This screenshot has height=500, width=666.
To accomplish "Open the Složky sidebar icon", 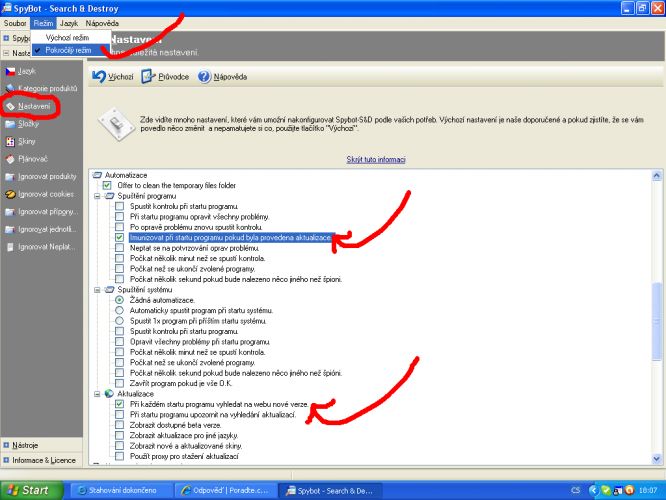I will tap(10, 124).
